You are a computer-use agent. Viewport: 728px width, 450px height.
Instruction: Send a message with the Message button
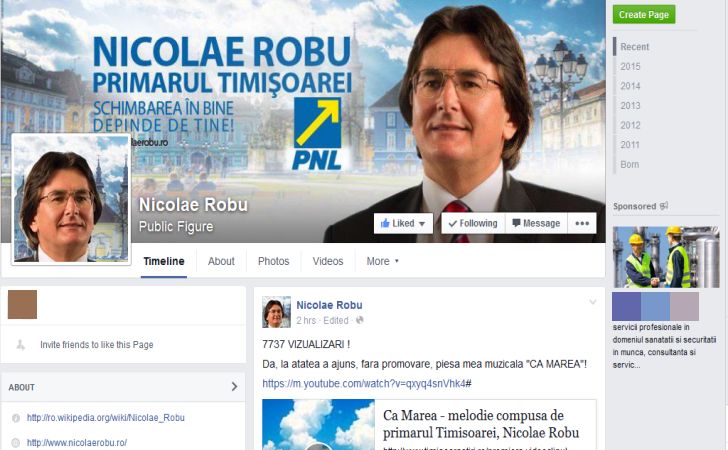[x=536, y=223]
